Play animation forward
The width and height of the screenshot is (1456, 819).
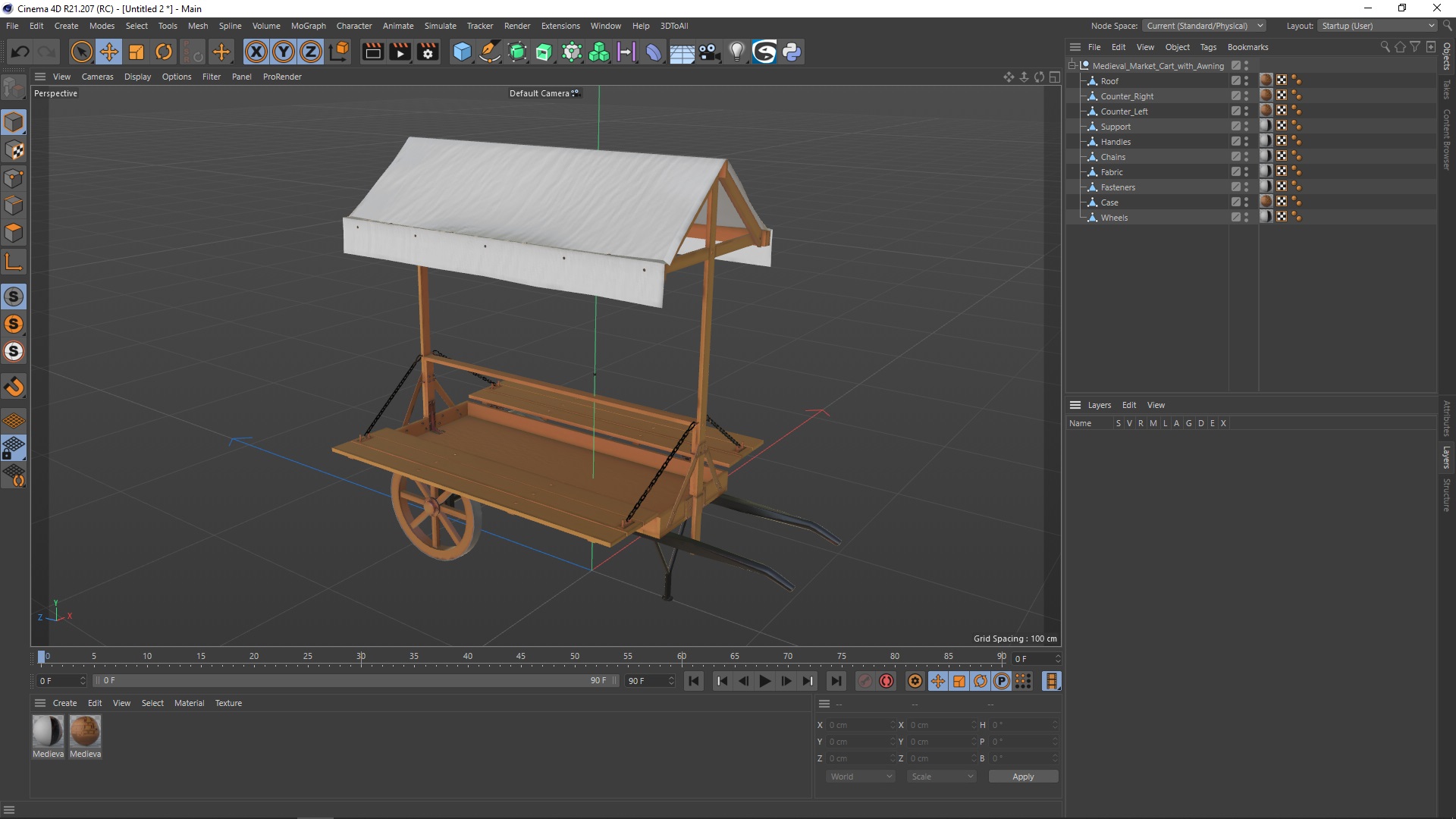(764, 681)
